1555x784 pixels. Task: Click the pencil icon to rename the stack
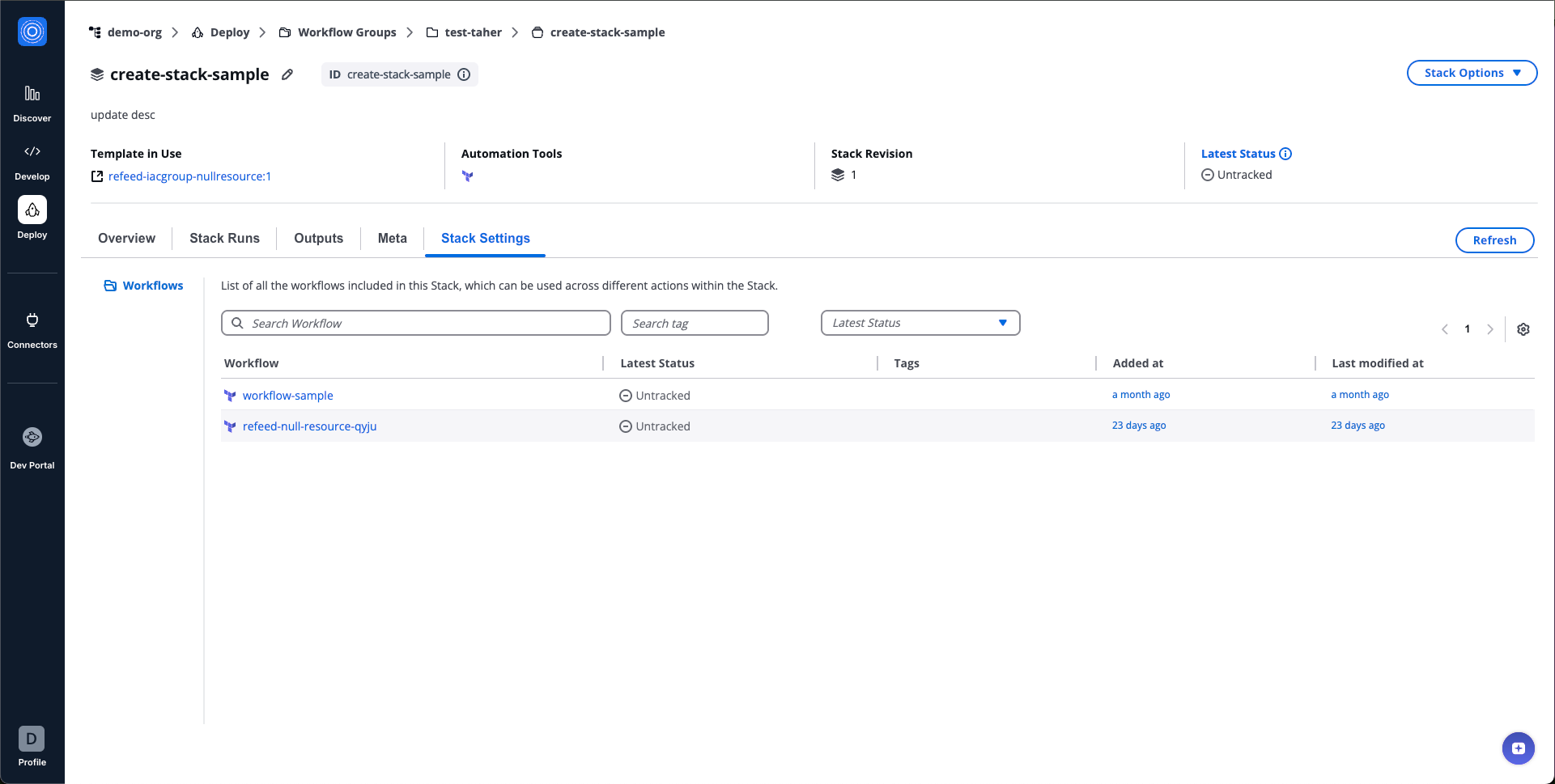(x=287, y=74)
